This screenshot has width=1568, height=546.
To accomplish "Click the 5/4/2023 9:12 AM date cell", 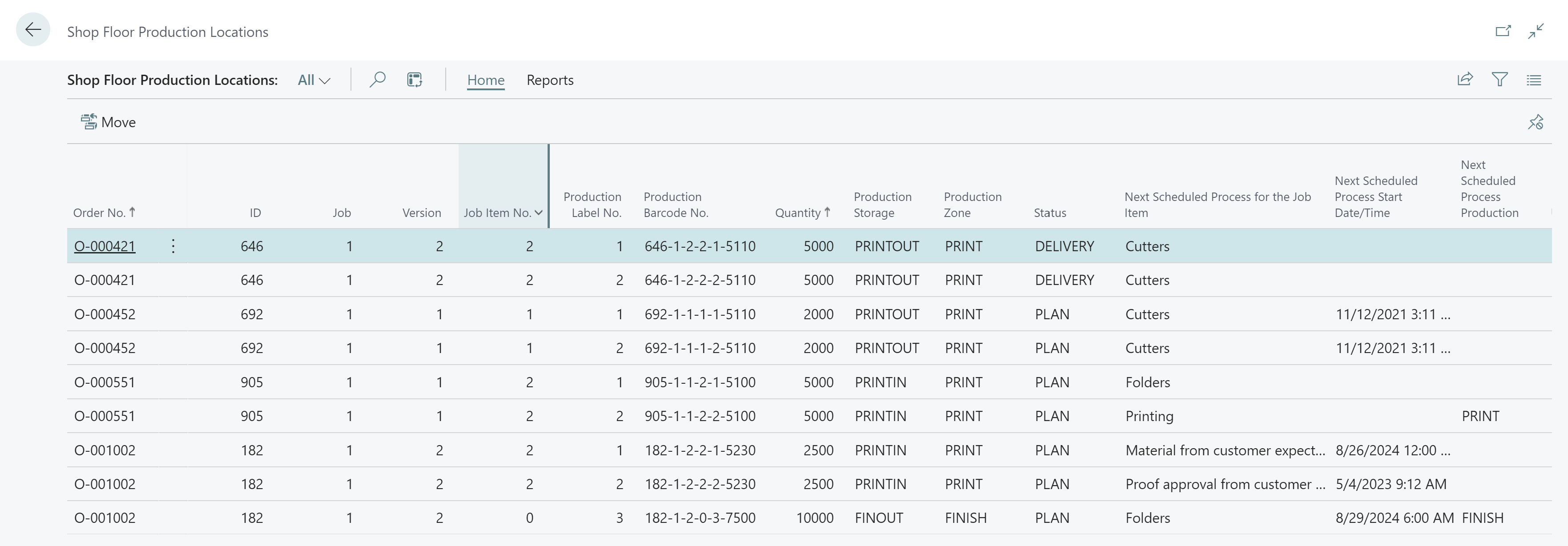I will point(1391,484).
